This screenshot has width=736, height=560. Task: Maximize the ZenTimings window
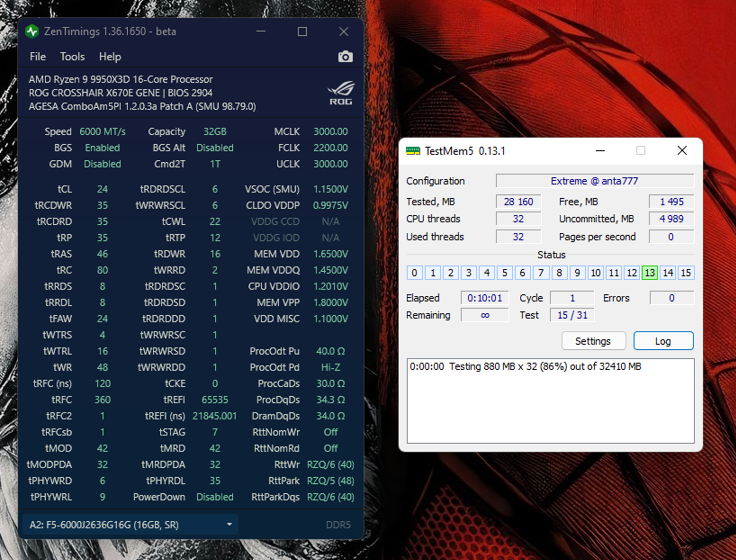click(x=302, y=31)
